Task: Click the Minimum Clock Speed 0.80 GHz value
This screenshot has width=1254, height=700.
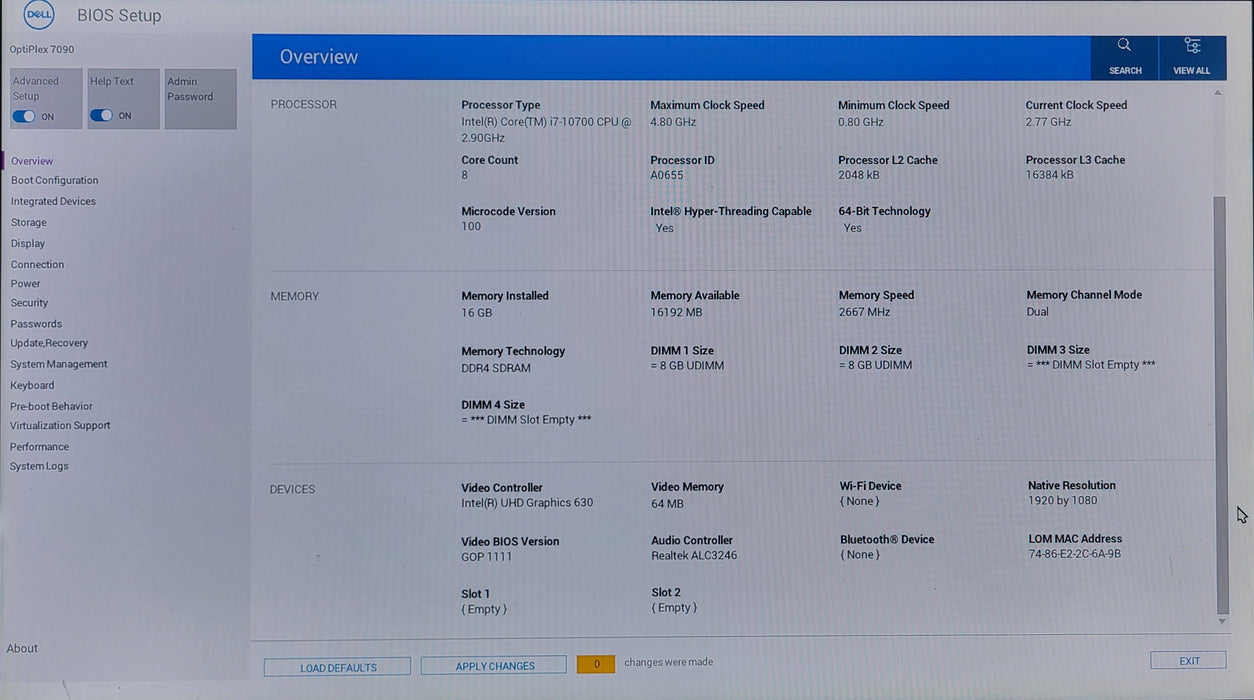Action: coord(861,122)
